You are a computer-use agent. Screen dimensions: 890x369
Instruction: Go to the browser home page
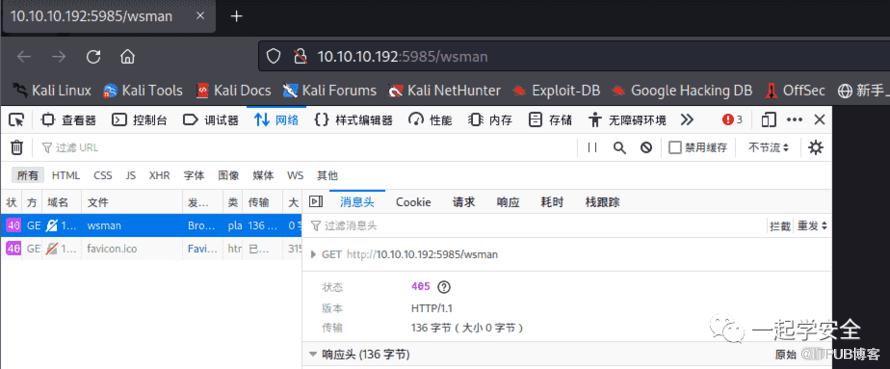tap(128, 56)
